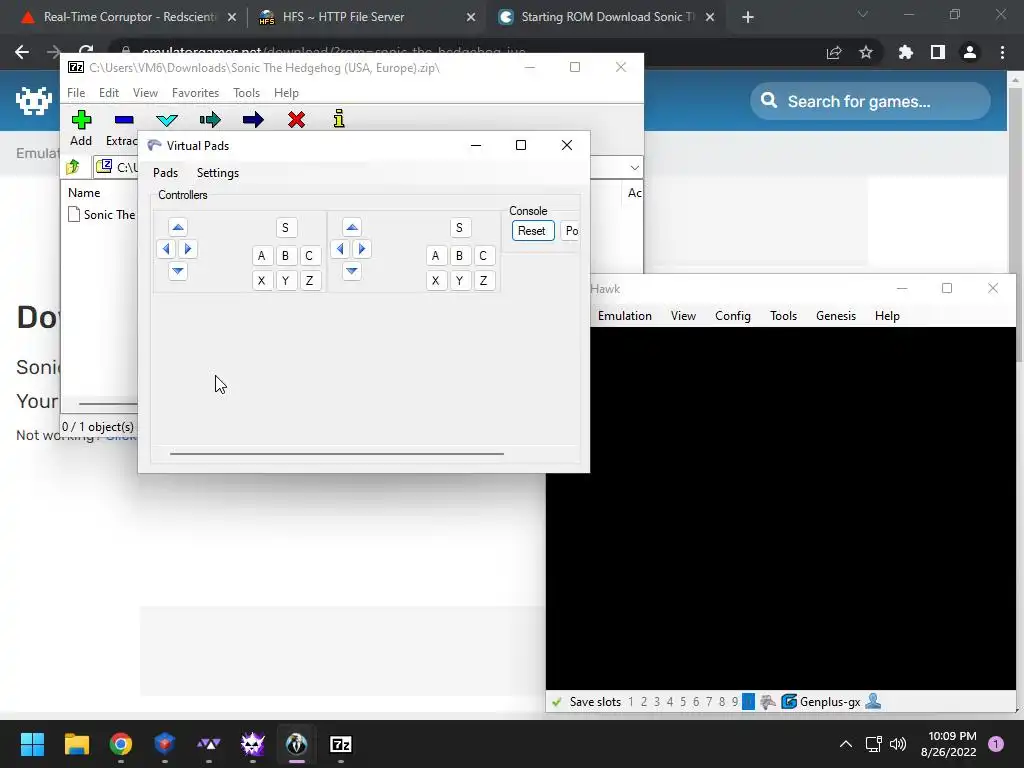
Task: Click the Chrome profile avatar icon
Action: [x=970, y=52]
